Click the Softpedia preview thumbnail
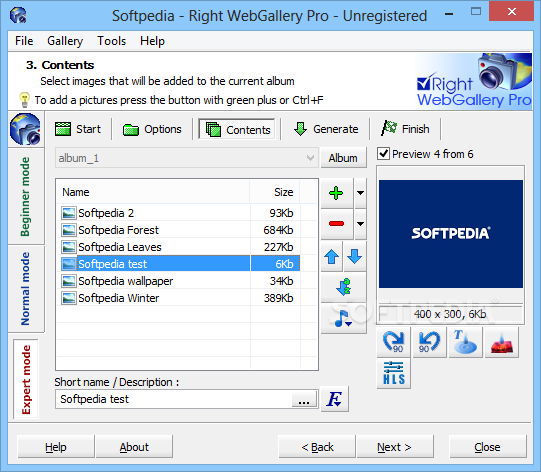 pos(451,234)
